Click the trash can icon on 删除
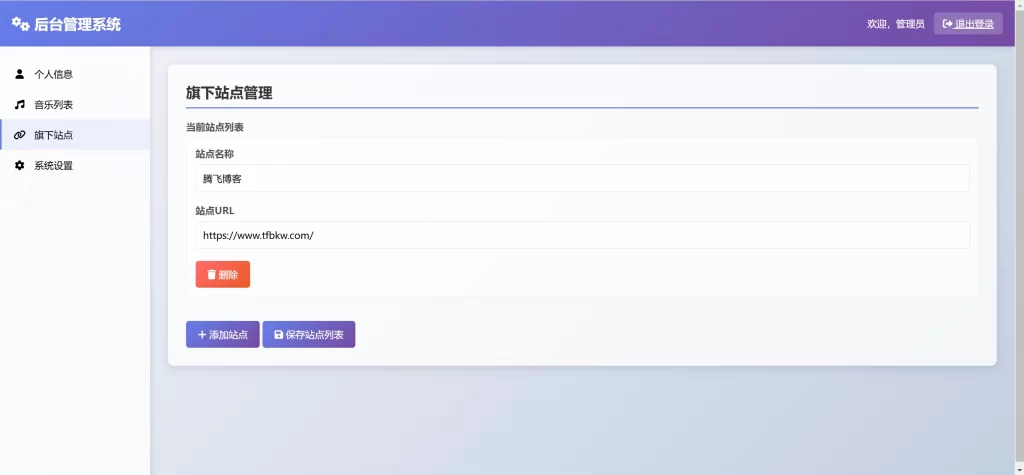Viewport: 1024px width, 475px height. click(211, 275)
